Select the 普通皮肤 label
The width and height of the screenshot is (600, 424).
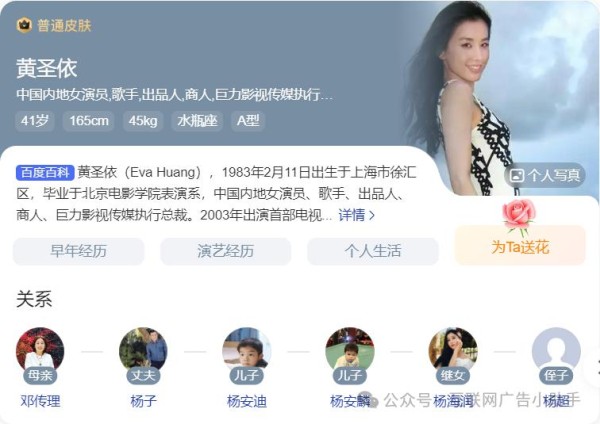pos(64,26)
